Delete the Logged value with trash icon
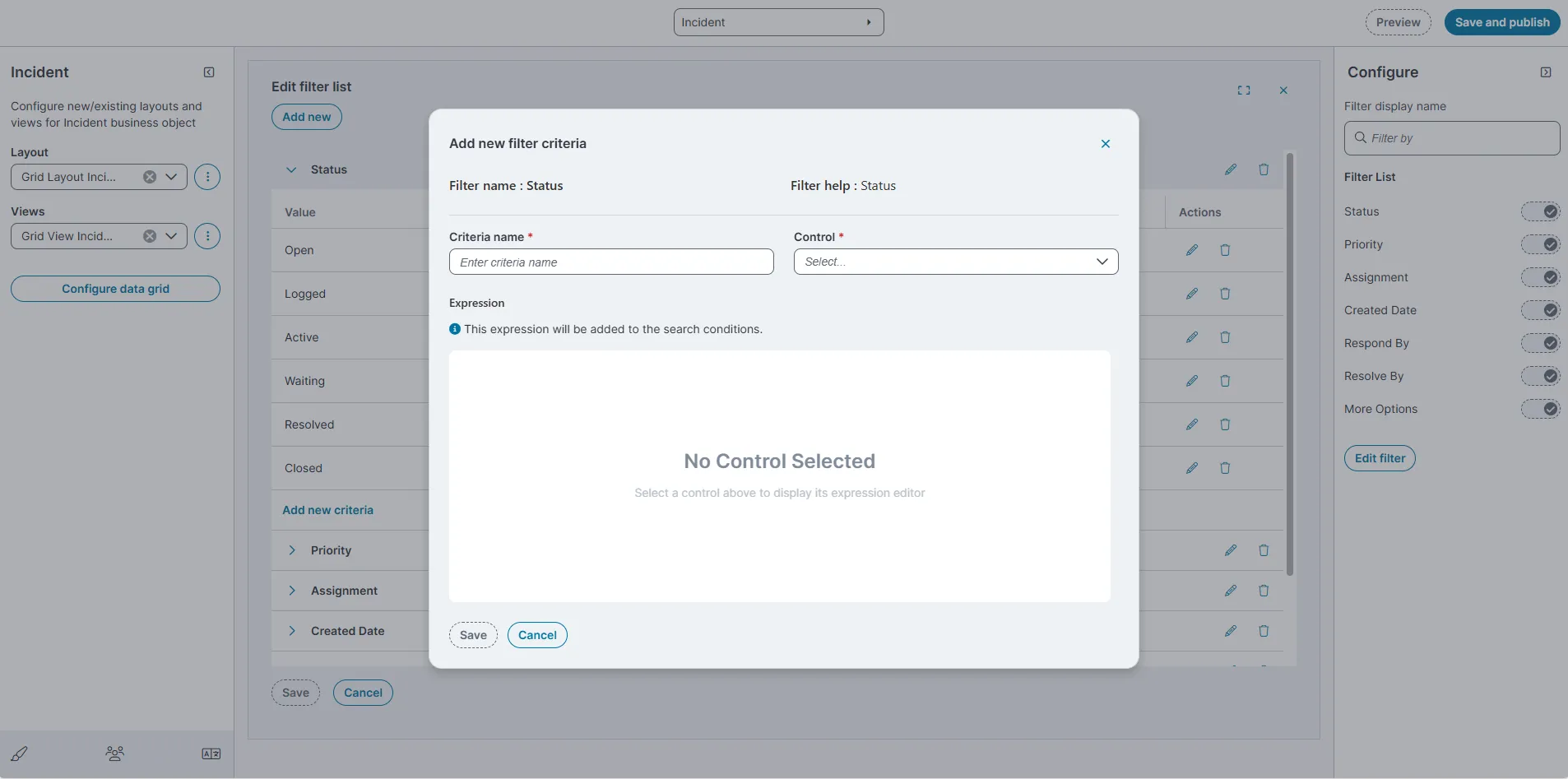The width and height of the screenshot is (1568, 779). click(x=1225, y=294)
